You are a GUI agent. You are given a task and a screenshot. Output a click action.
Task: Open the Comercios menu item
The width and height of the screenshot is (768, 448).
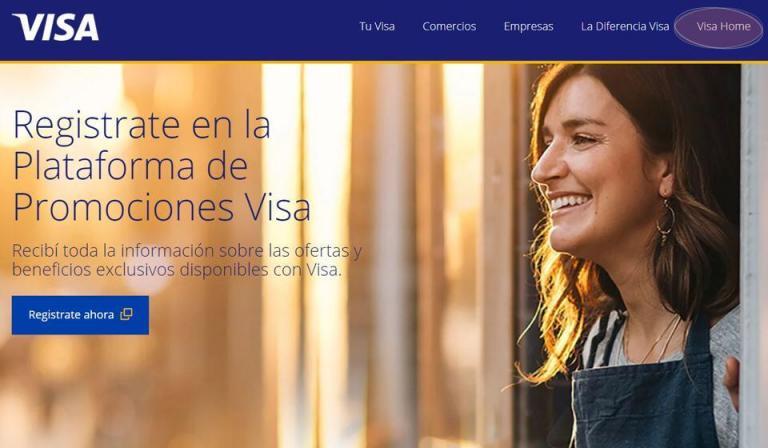[x=449, y=26]
